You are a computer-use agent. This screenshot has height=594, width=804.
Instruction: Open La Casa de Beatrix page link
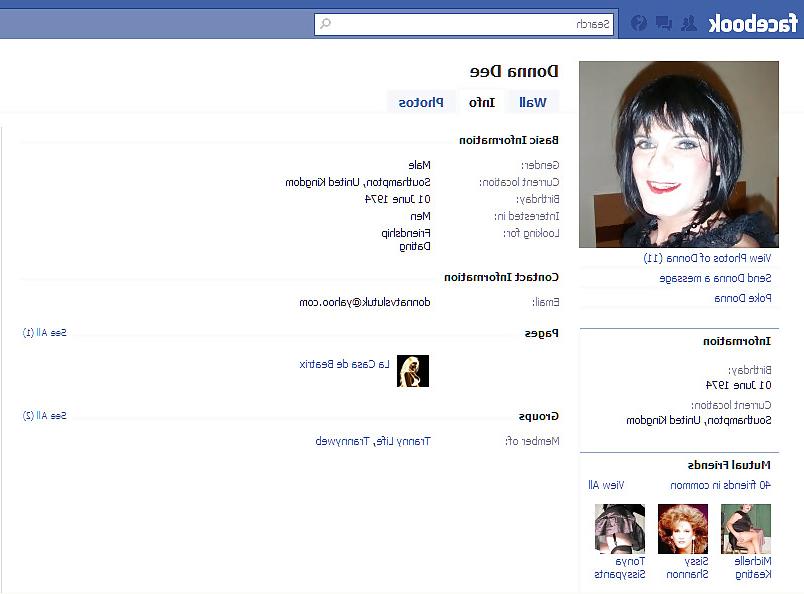[x=345, y=364]
